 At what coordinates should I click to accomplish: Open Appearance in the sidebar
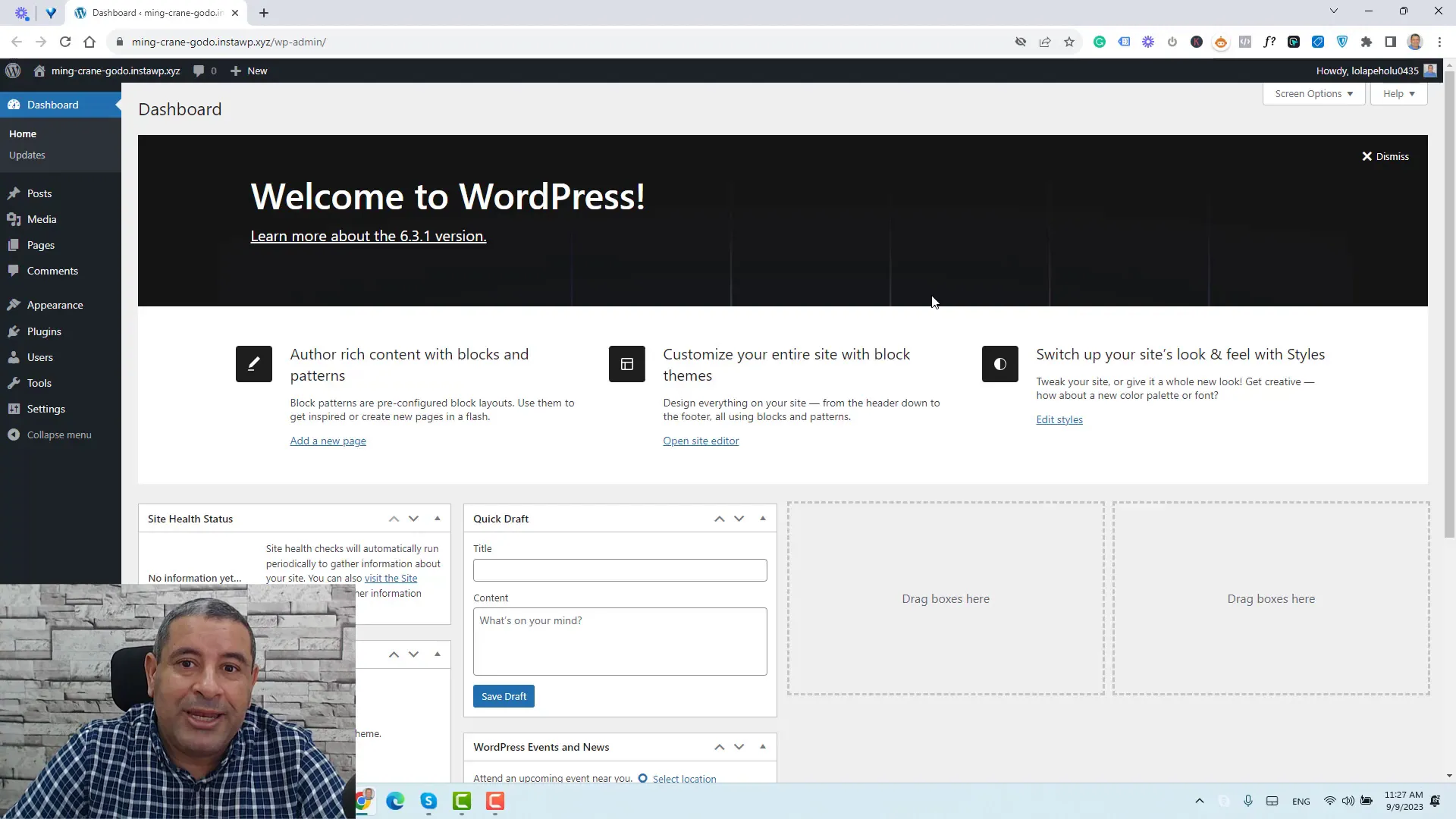(55, 305)
